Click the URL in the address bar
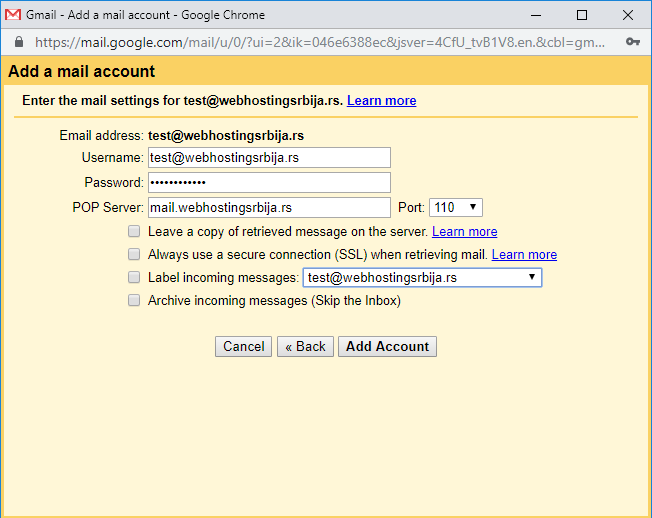 [x=320, y=42]
